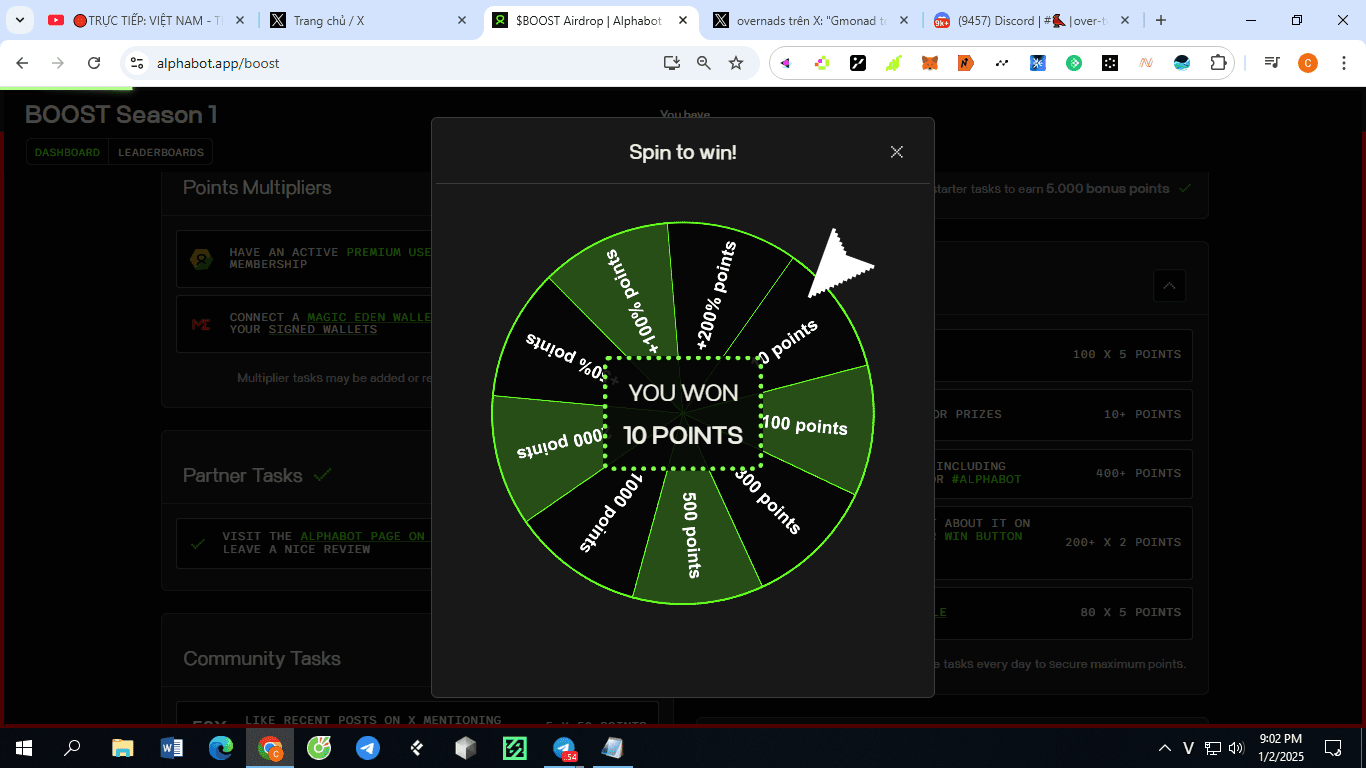This screenshot has height=768, width=1366.
Task: Open the volume control in system tray
Action: (1235, 748)
